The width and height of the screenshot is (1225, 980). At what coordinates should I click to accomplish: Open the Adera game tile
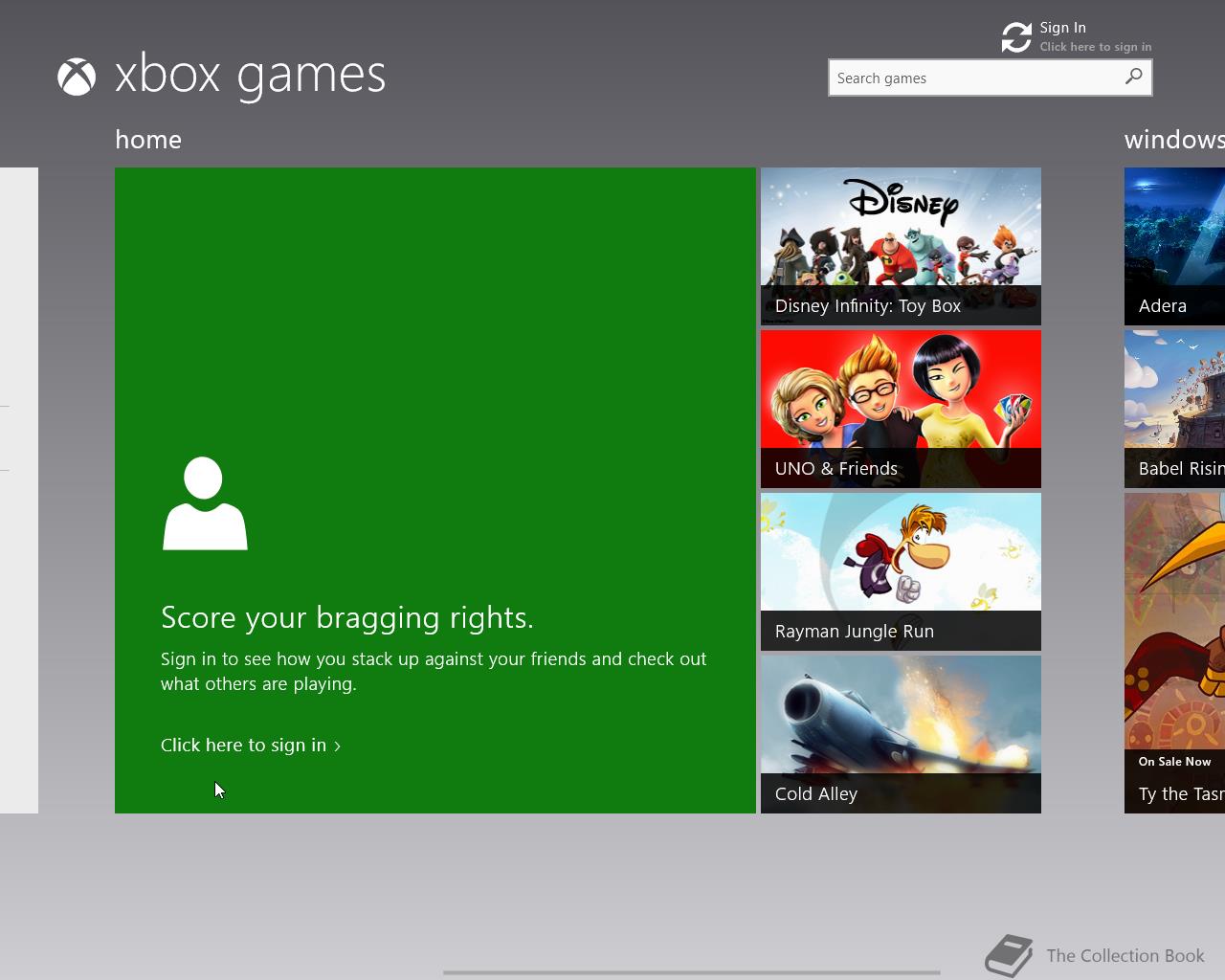click(1174, 246)
